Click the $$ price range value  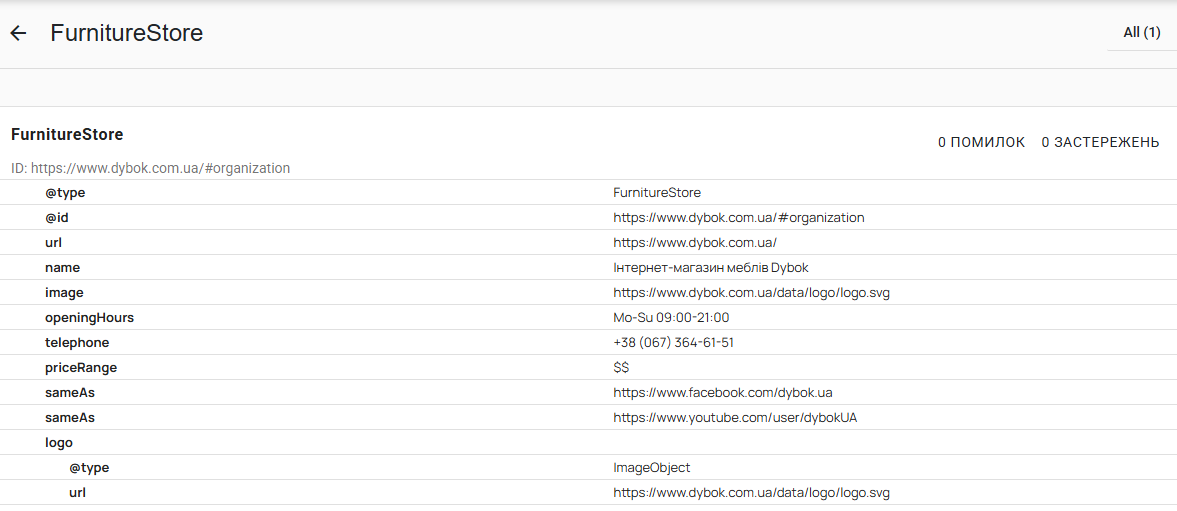(x=621, y=368)
